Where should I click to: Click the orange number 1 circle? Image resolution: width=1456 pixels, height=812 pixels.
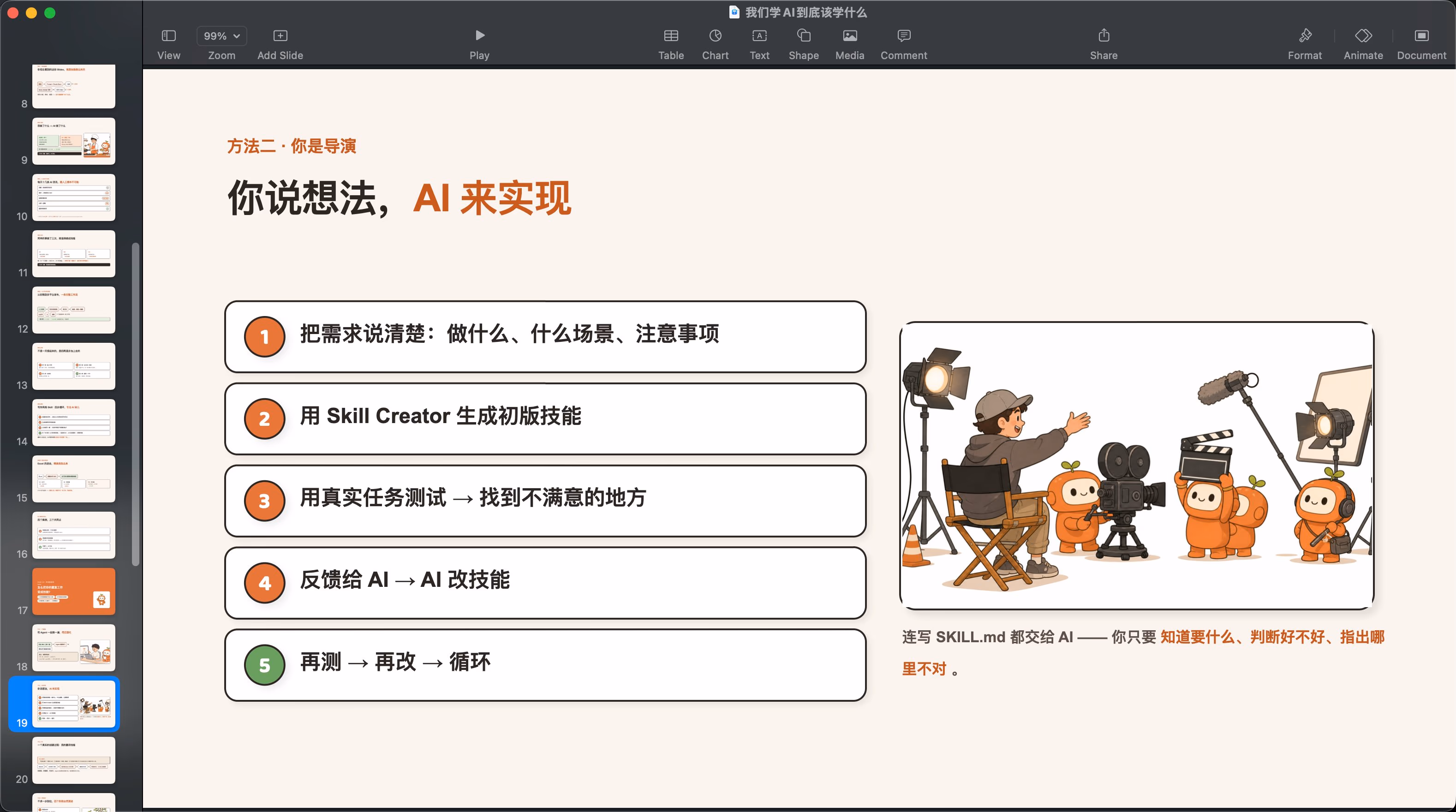tap(264, 337)
